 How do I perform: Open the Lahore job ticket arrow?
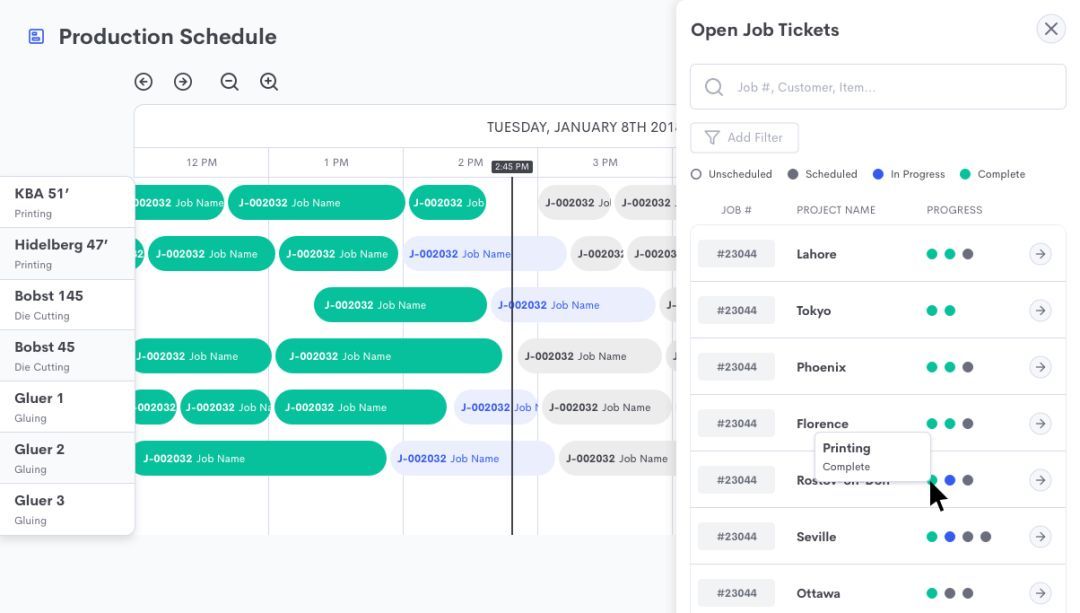pyautogui.click(x=1040, y=254)
